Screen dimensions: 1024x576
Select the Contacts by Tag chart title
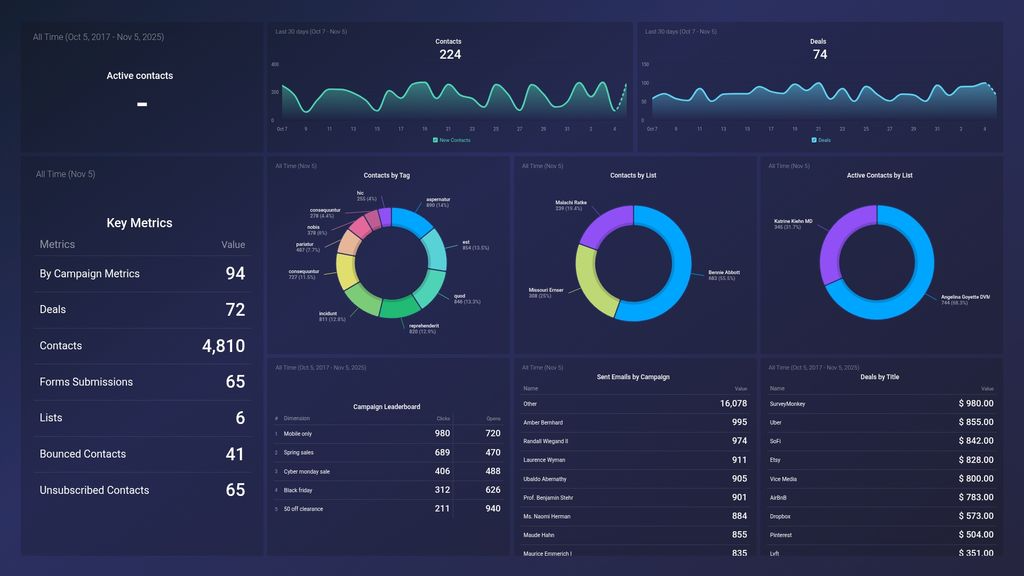(387, 175)
